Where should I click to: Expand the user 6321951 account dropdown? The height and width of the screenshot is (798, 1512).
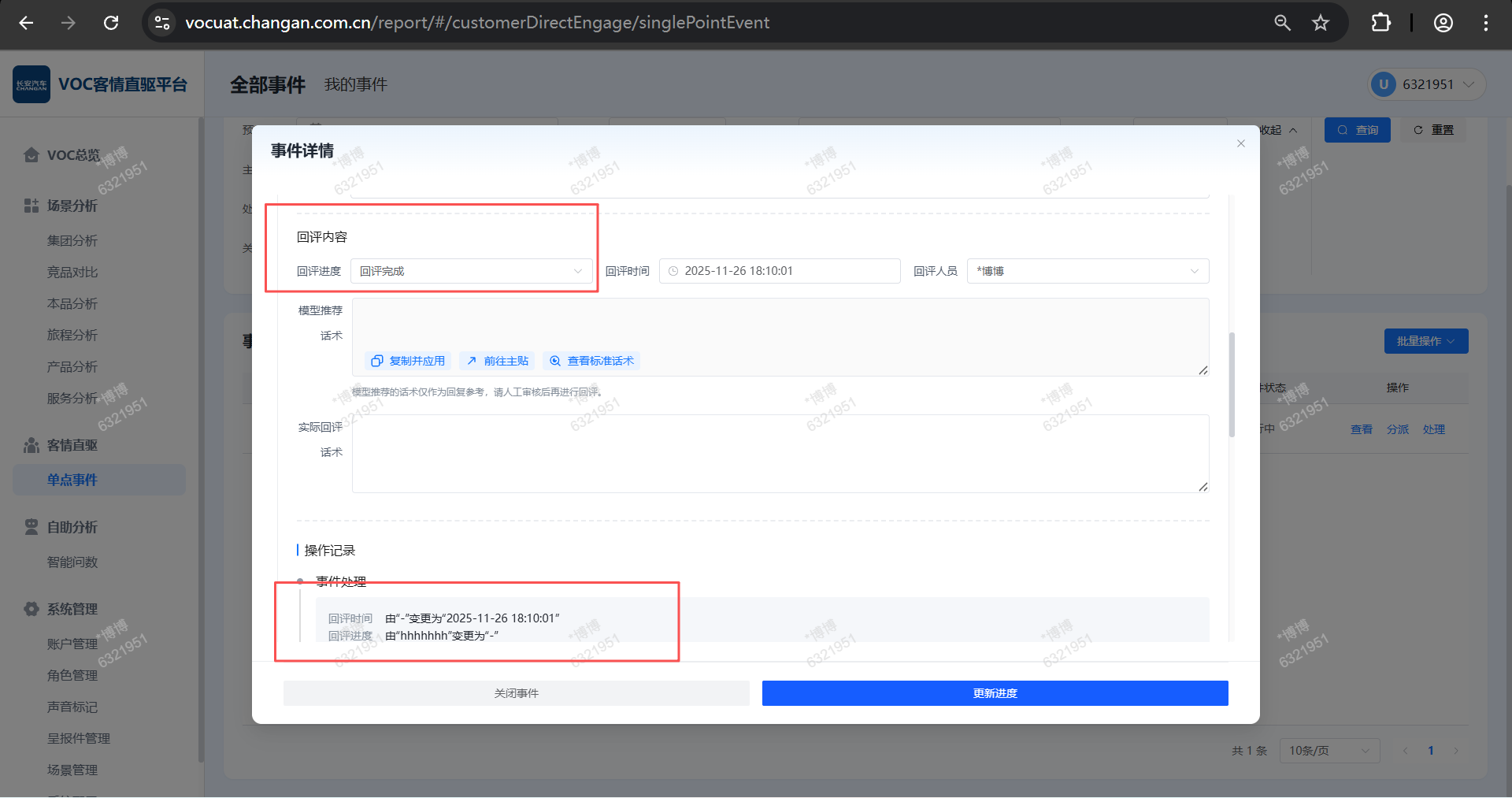click(1427, 84)
